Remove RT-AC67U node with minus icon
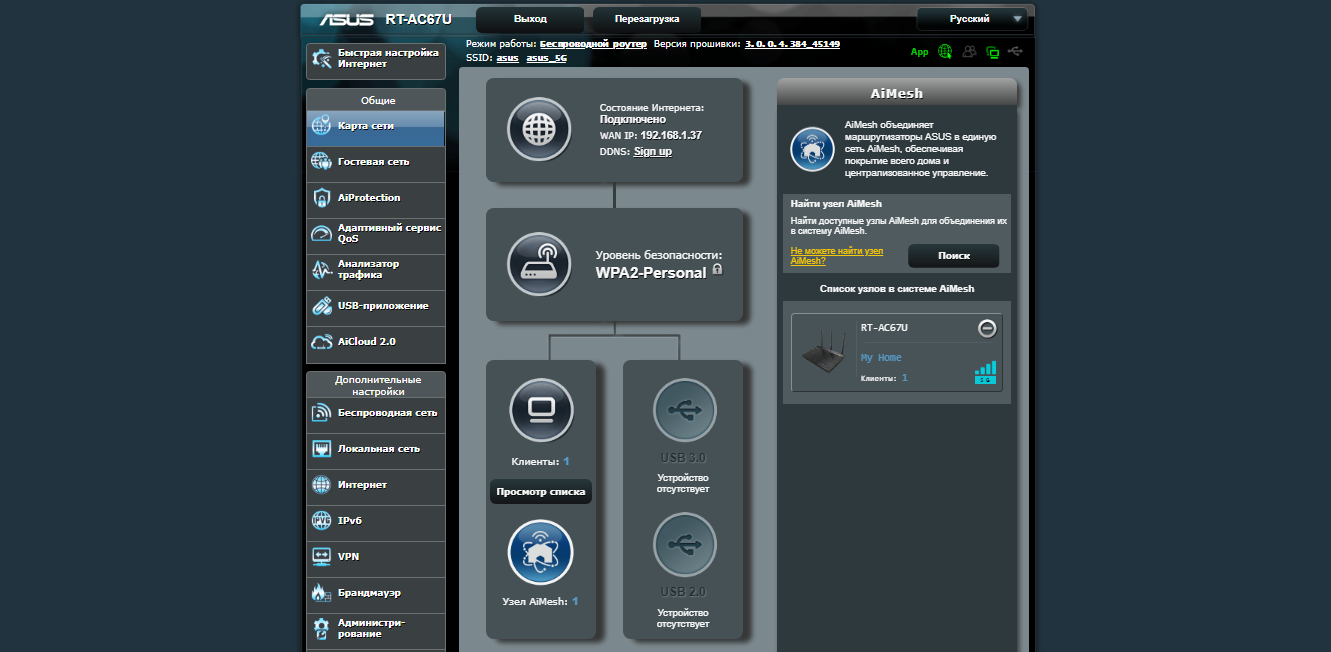Image resolution: width=1331 pixels, height=652 pixels. 986,328
